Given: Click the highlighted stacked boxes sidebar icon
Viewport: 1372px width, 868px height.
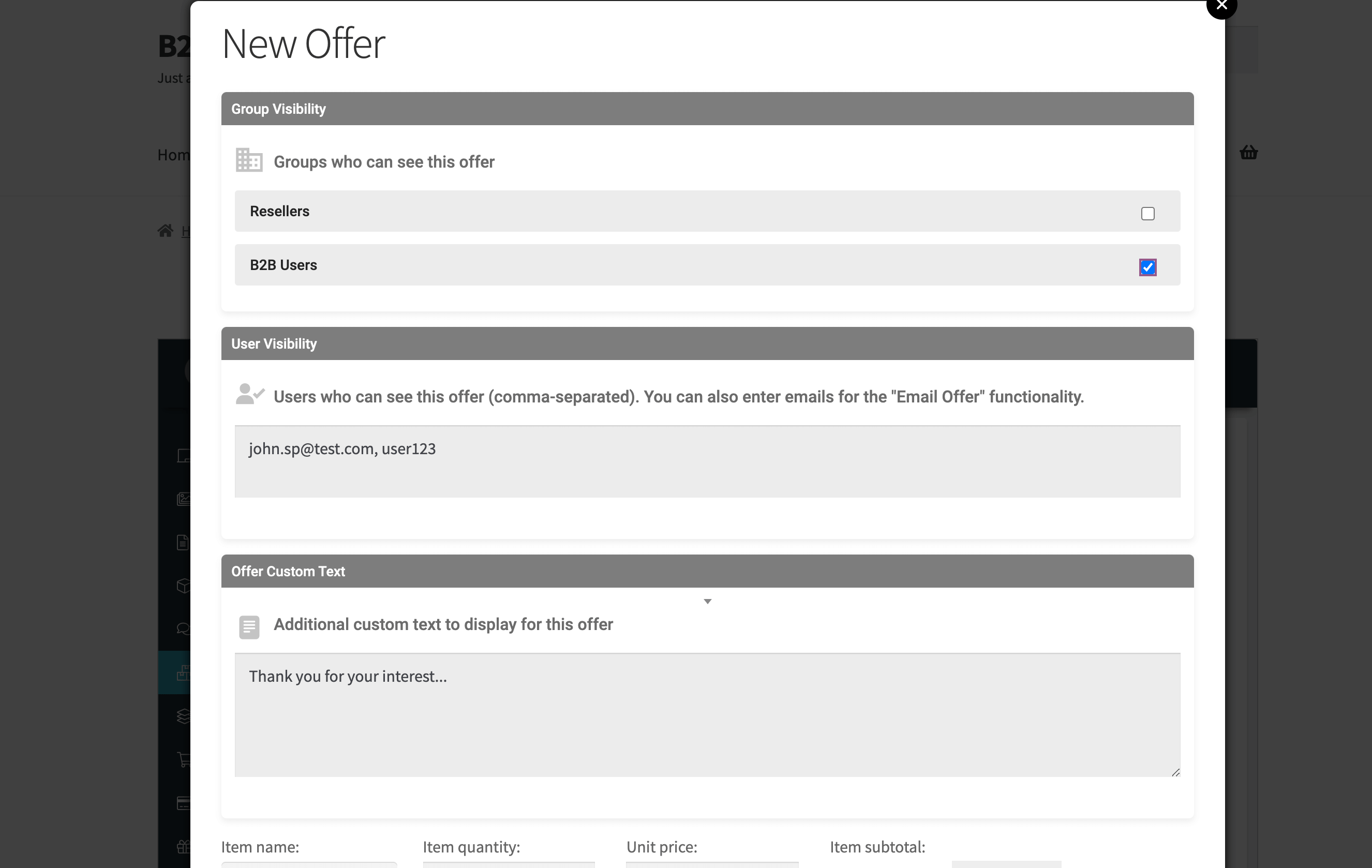Looking at the screenshot, I should pos(183,672).
